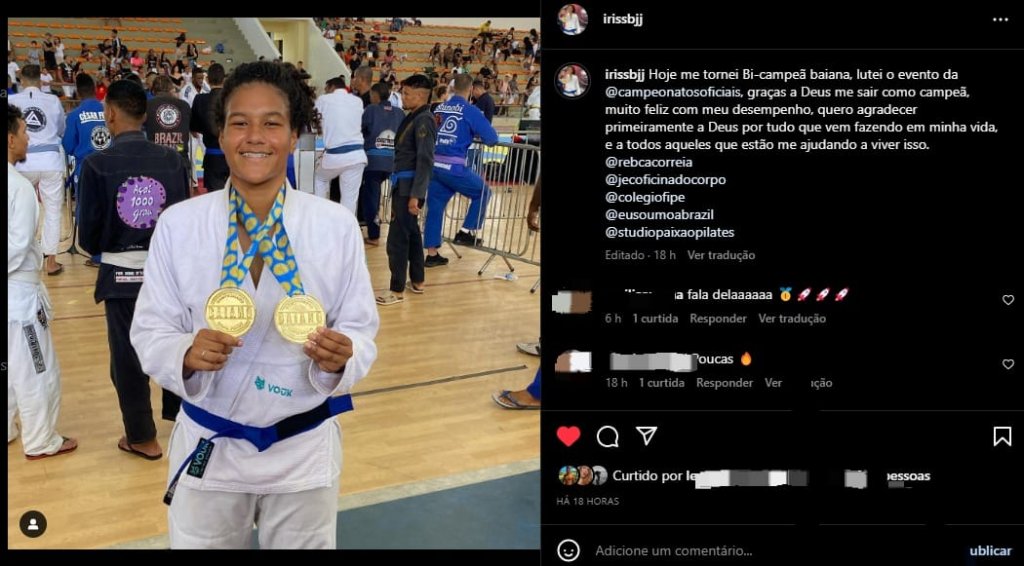1024x566 pixels.
Task: Visit the @rebcacorreia profile mention
Action: tap(648, 162)
